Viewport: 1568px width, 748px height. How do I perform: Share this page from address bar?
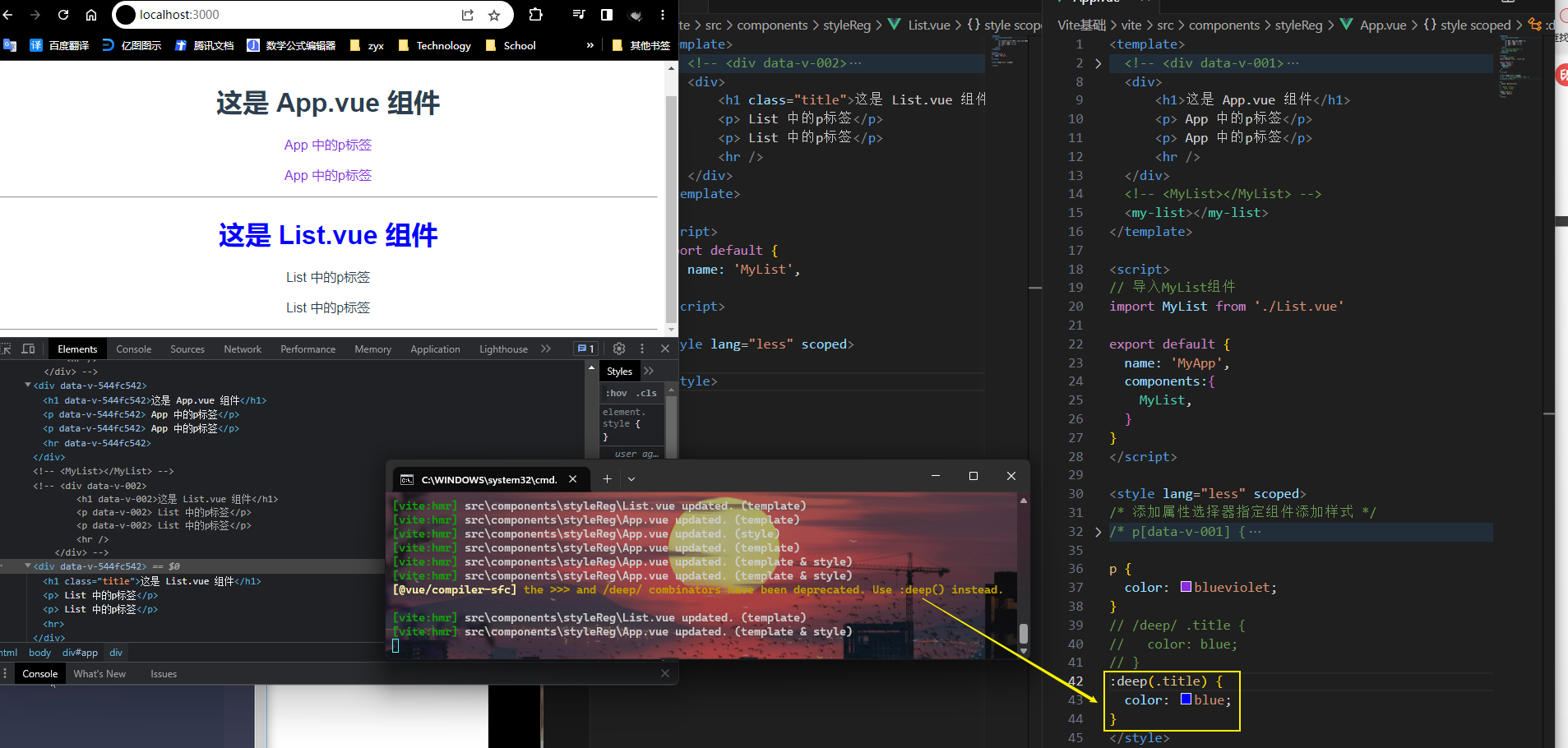[468, 15]
